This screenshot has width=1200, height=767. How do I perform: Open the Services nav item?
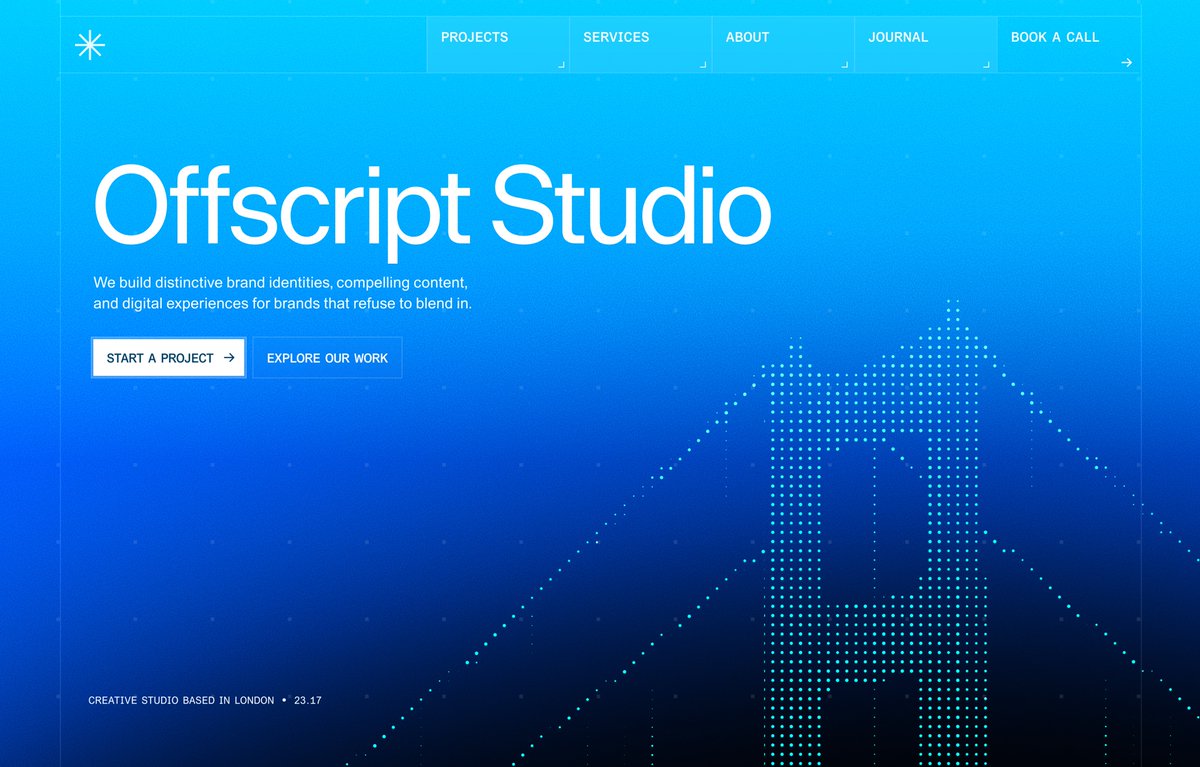pyautogui.click(x=640, y=45)
